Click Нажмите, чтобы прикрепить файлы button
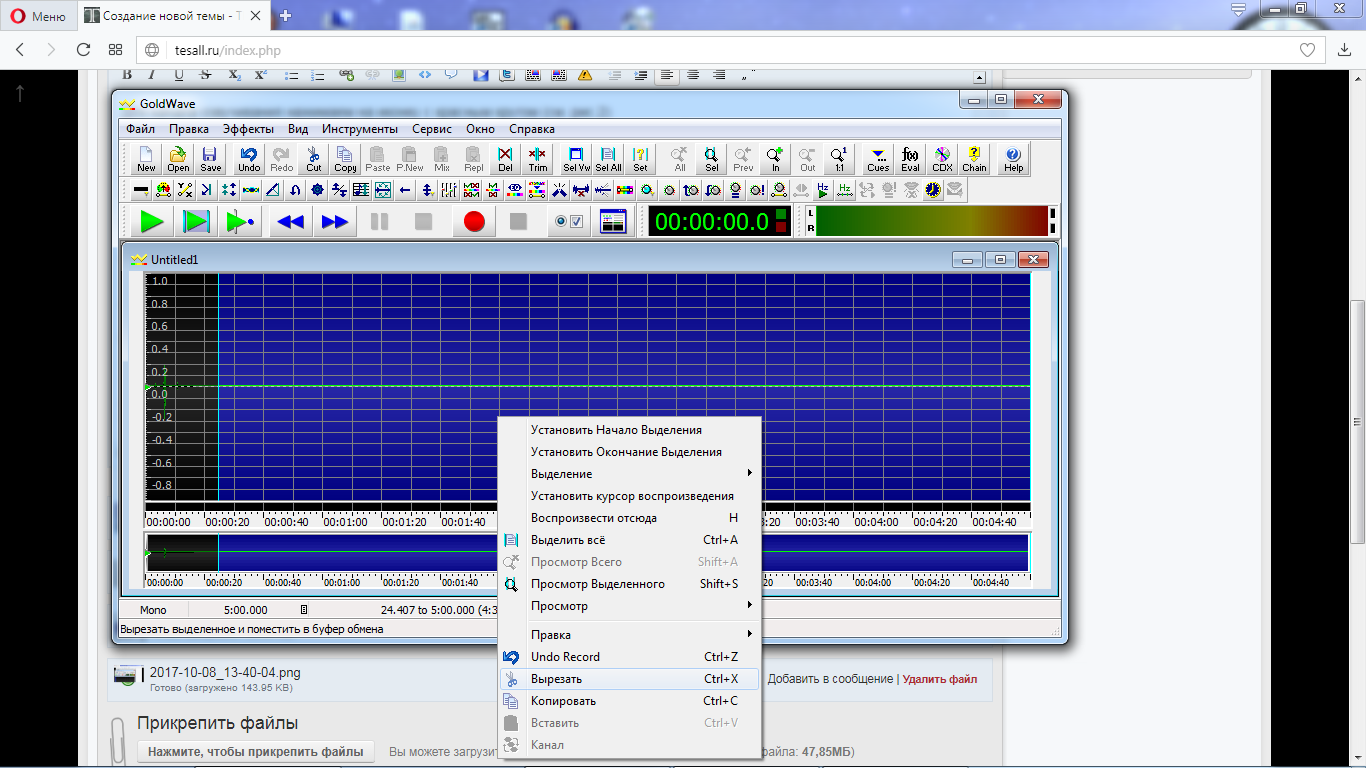 (255, 752)
